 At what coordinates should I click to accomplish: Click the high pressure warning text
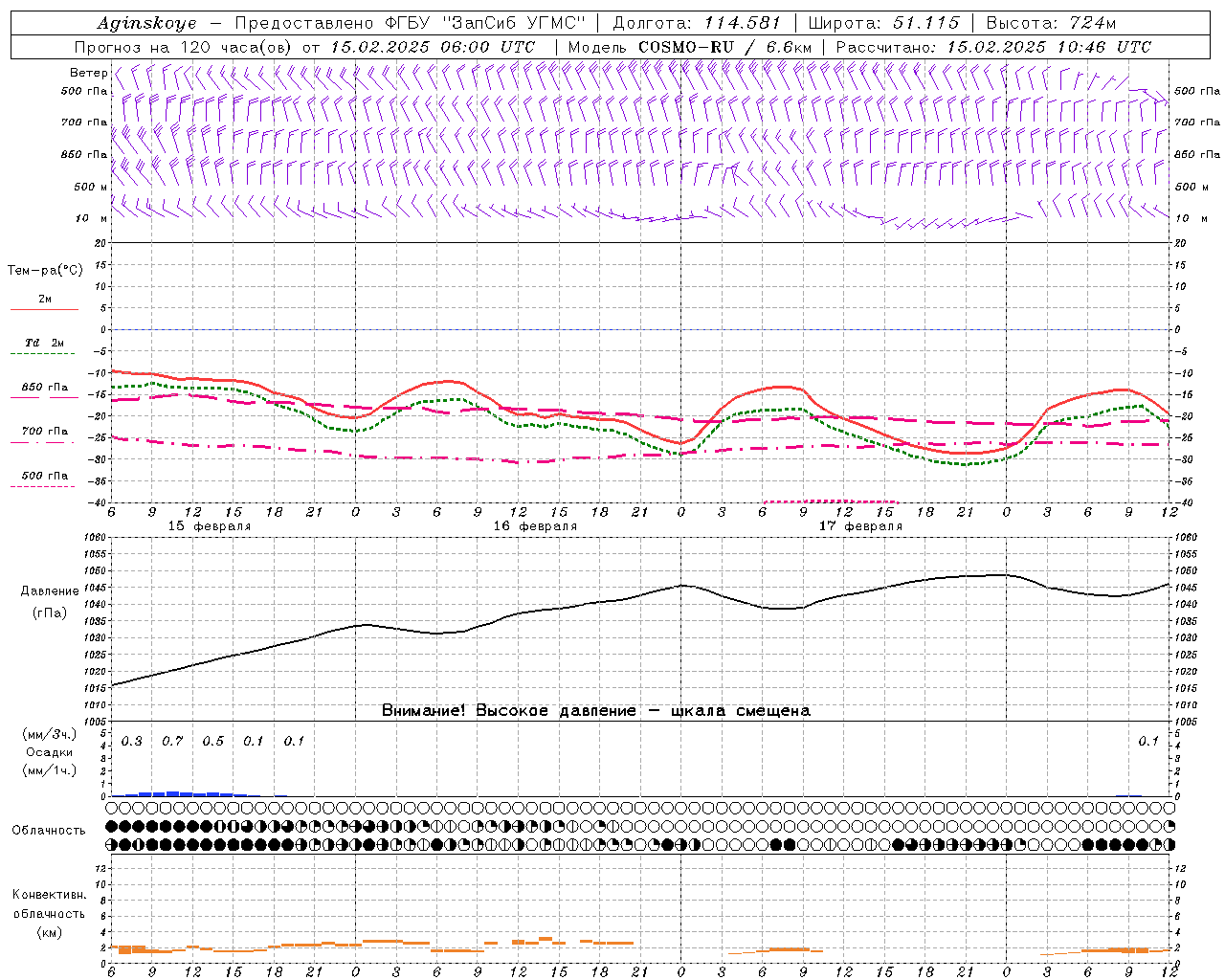(595, 711)
